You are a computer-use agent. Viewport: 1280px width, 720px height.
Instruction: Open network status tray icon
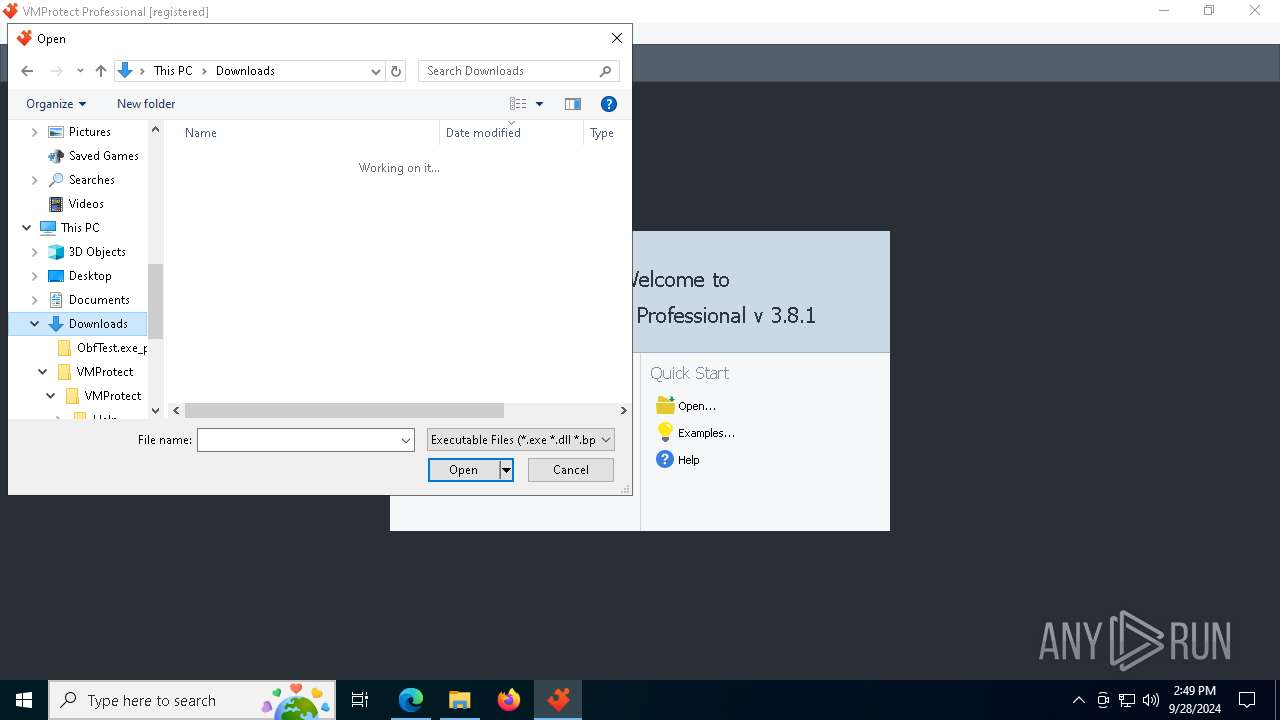(1127, 700)
